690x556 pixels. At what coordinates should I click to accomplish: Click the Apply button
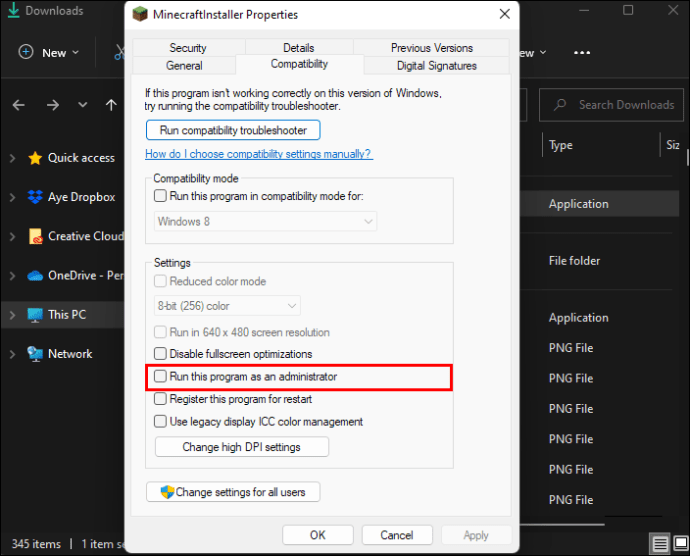point(476,535)
